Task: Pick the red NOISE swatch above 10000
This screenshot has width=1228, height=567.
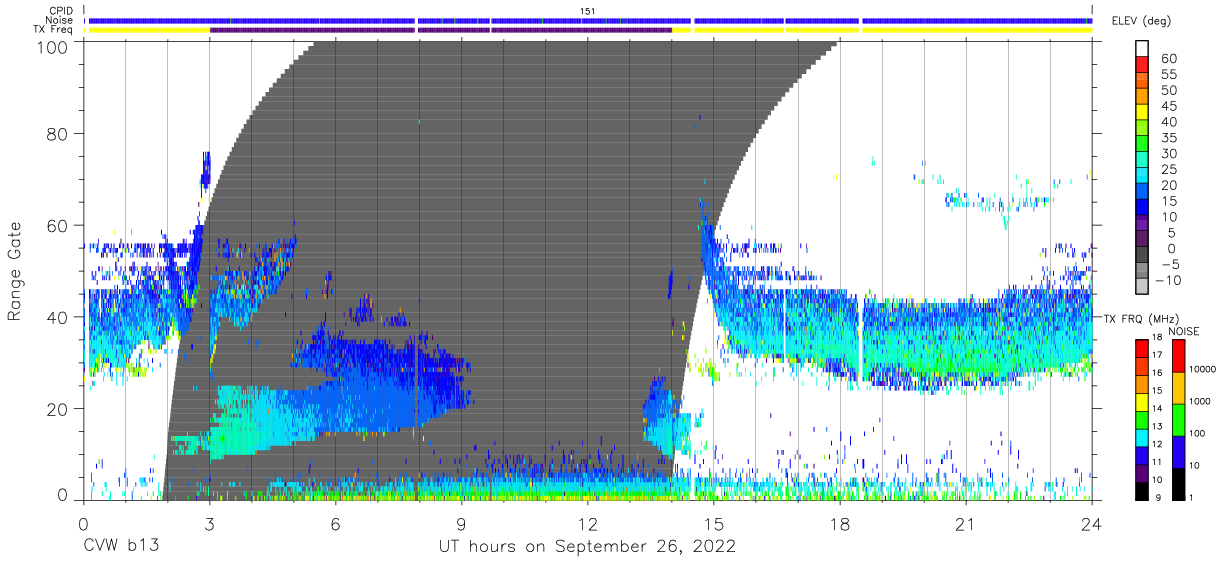Action: (1177, 354)
